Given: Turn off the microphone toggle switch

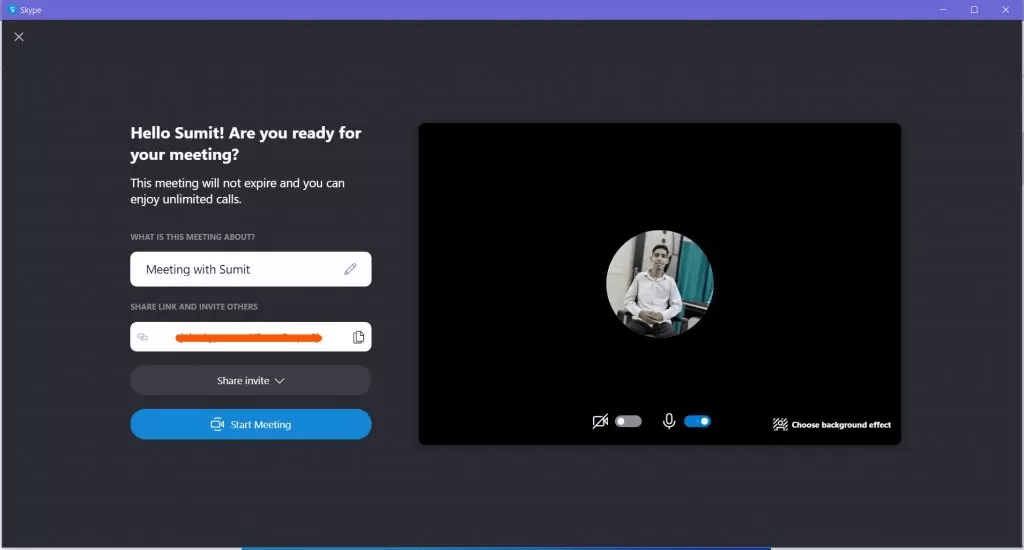Looking at the screenshot, I should [697, 422].
